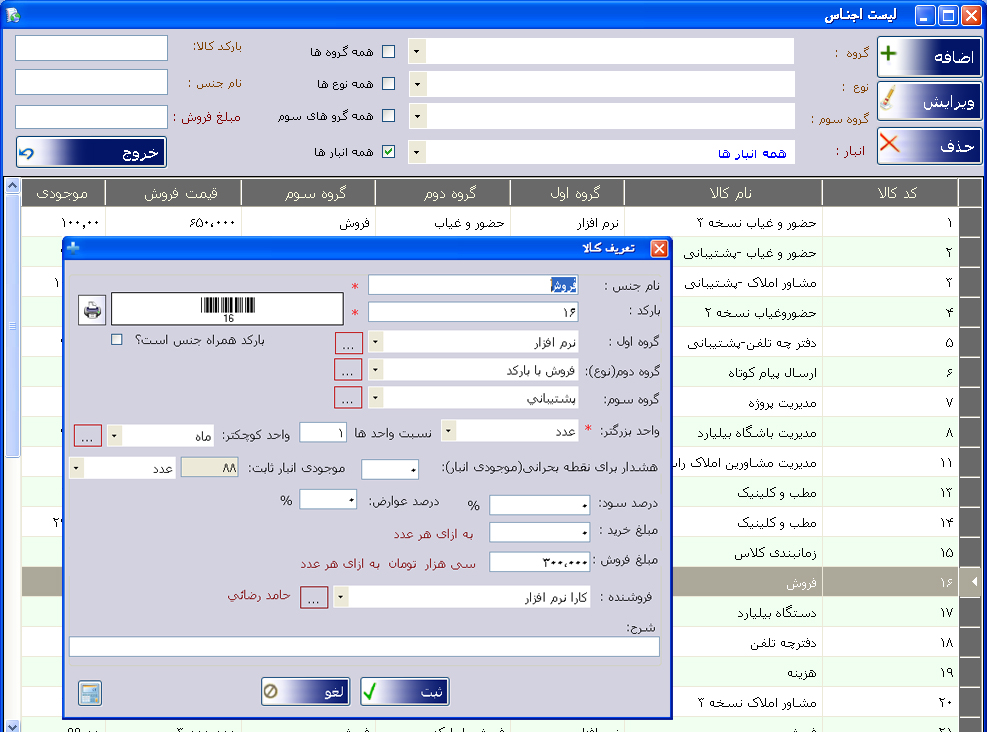
Task: Click the plus icon in dialog title bar
Action: click(x=73, y=248)
